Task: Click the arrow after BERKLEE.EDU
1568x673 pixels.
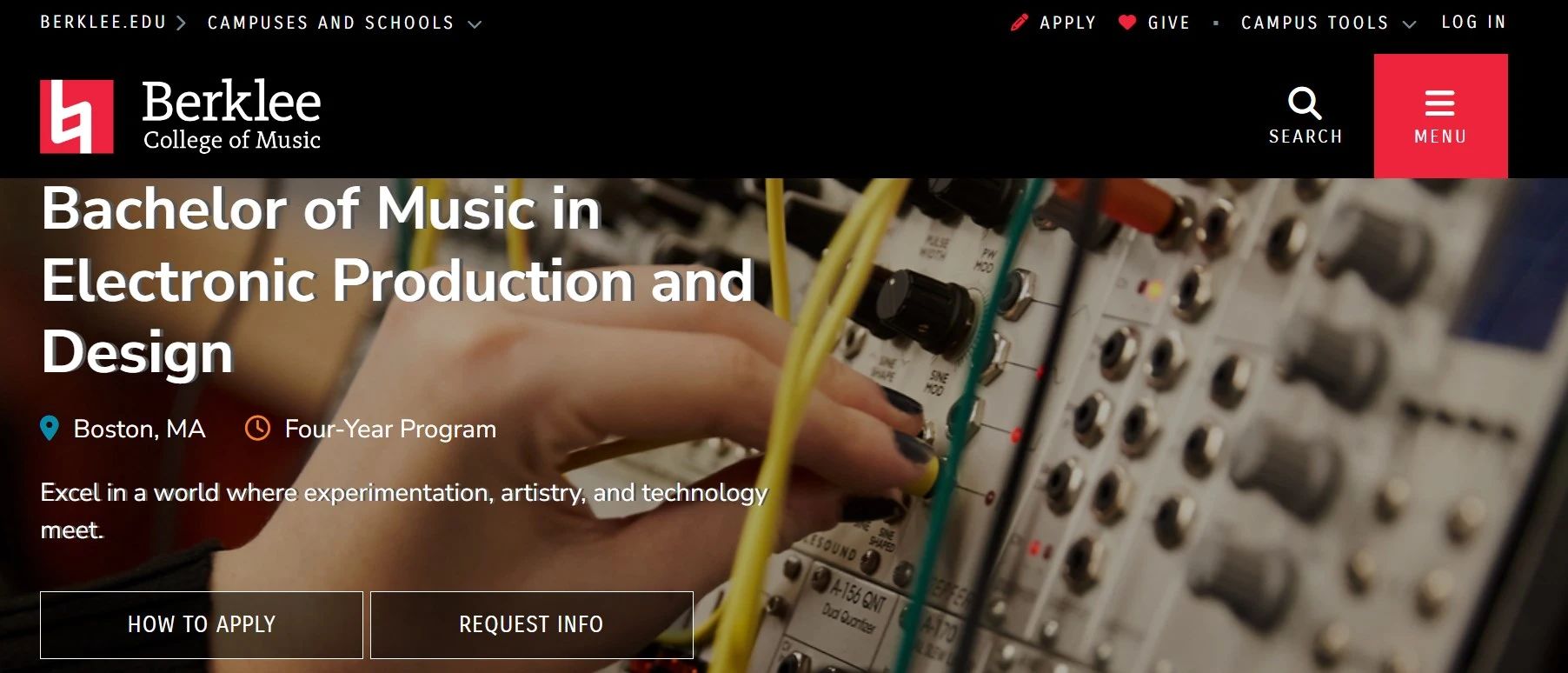Action: point(181,23)
